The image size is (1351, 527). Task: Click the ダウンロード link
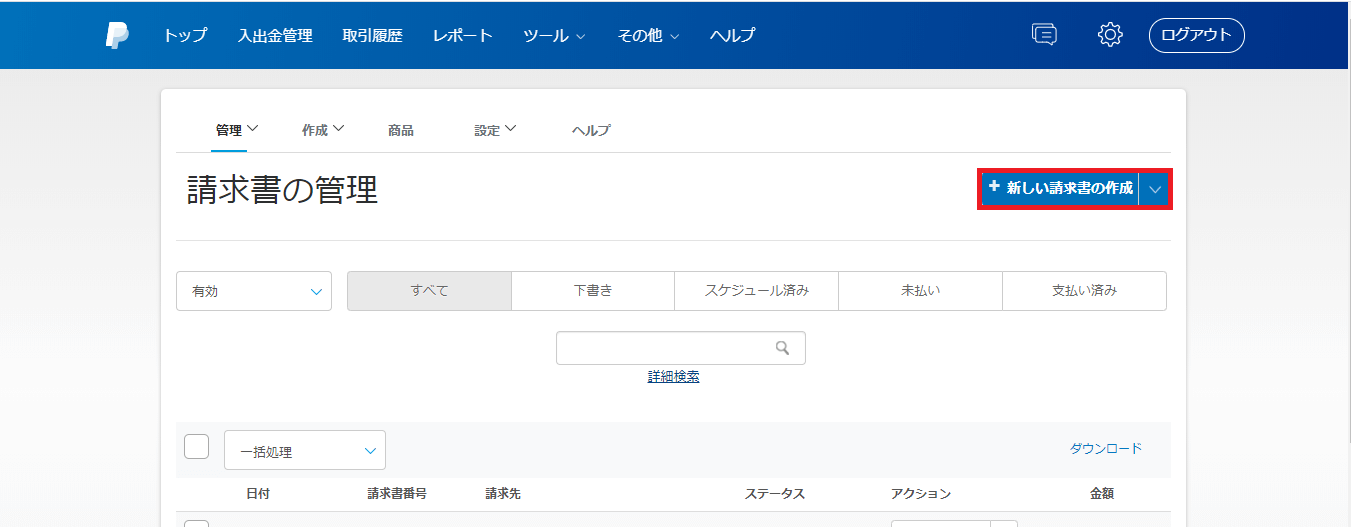coord(1105,449)
